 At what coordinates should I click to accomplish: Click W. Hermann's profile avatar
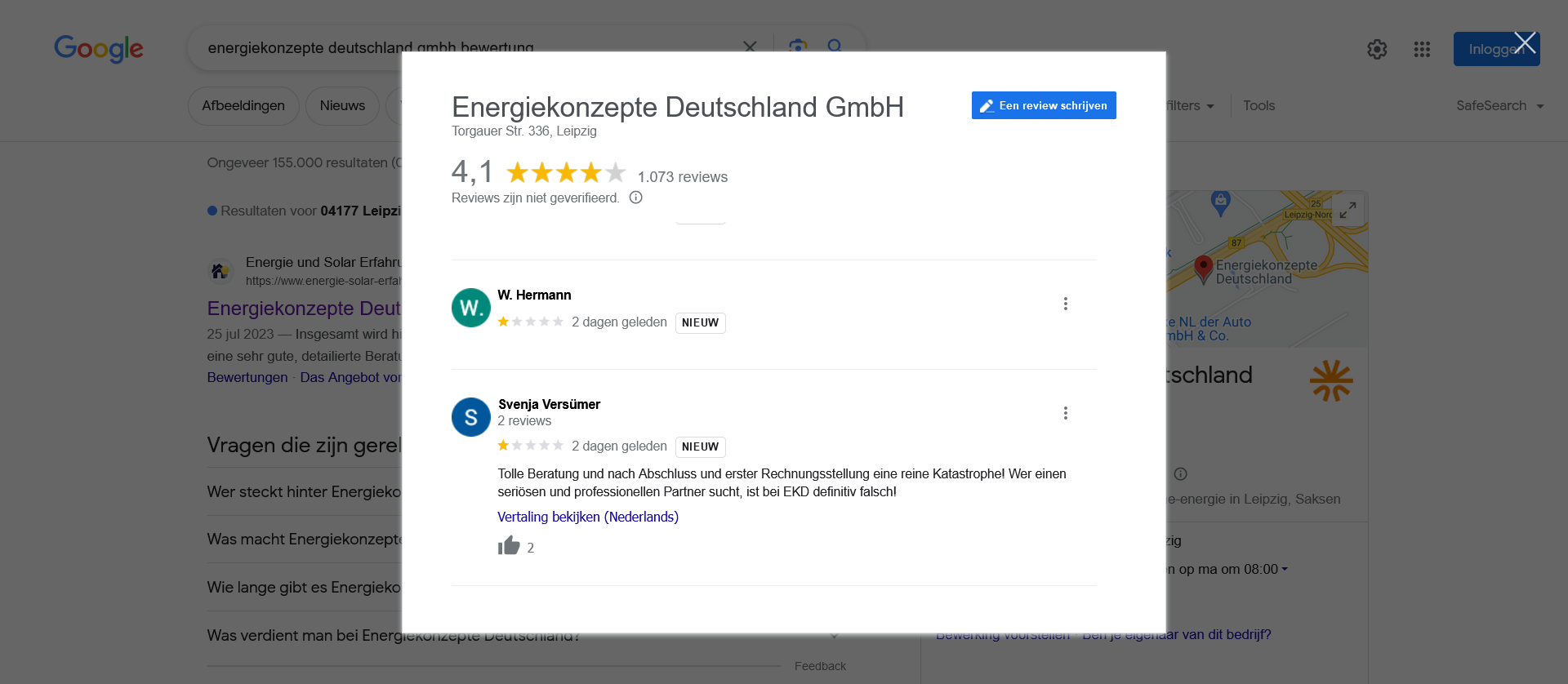point(470,308)
